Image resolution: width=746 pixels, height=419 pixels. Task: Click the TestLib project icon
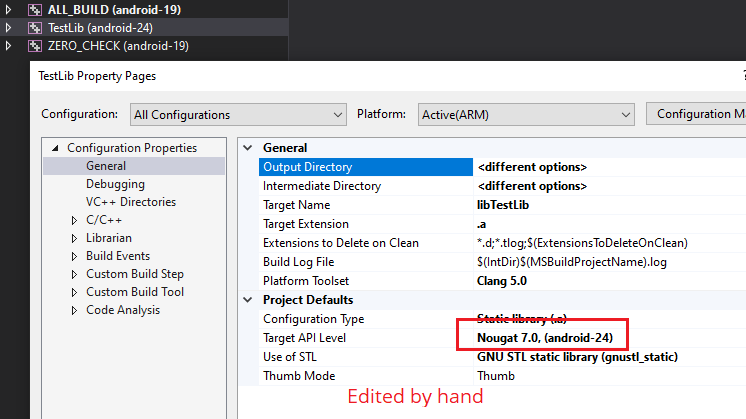pos(35,27)
